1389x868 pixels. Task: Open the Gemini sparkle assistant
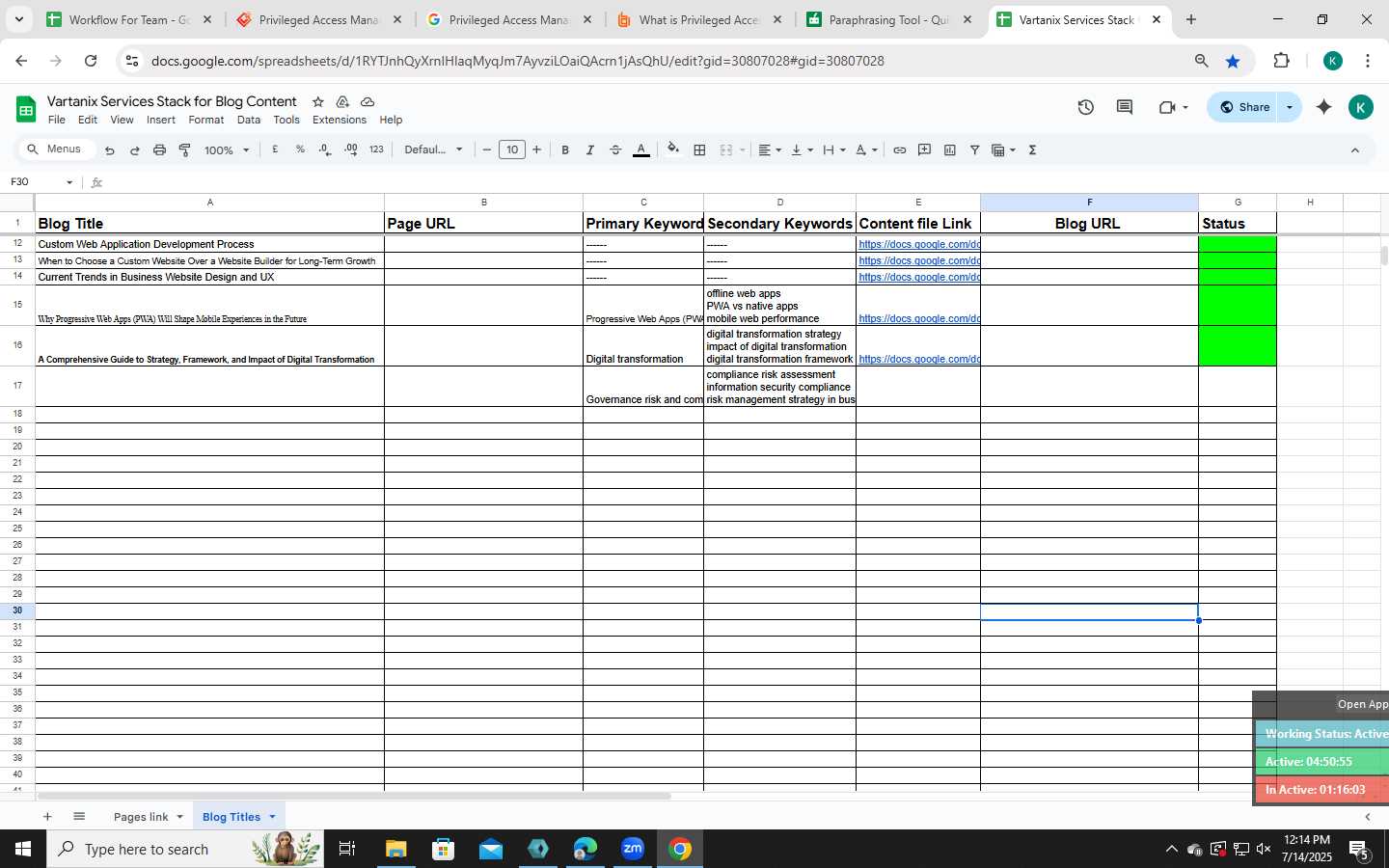(1324, 107)
